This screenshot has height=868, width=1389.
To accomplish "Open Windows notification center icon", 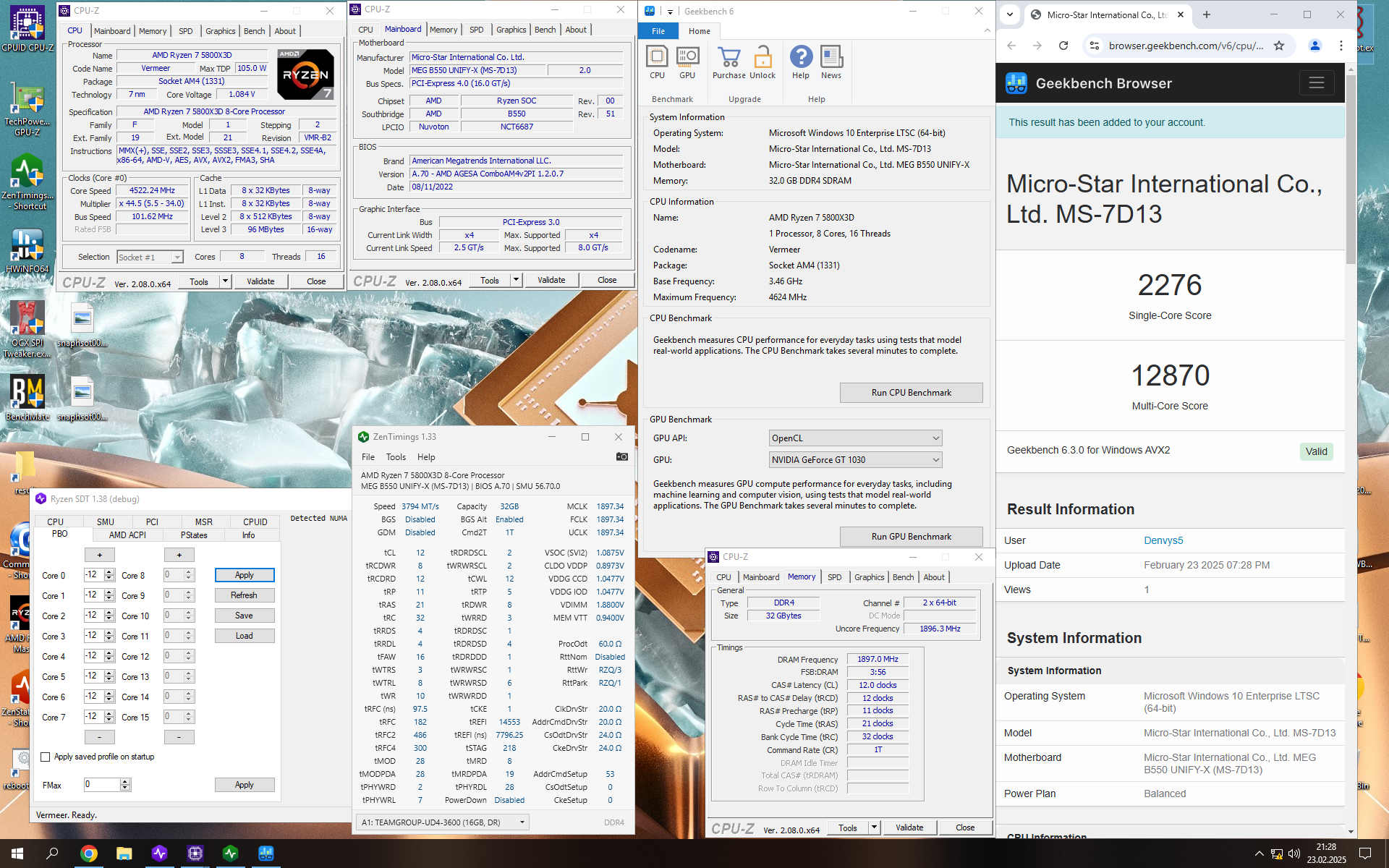I will coord(1365,854).
